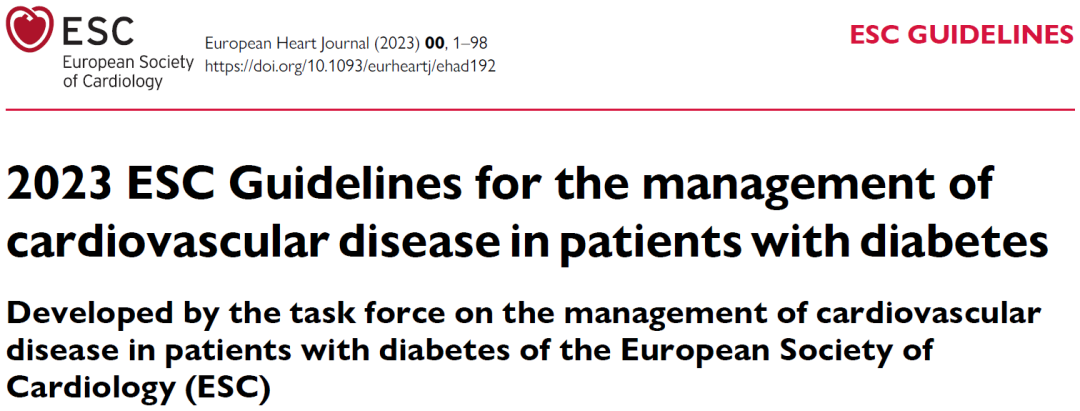Click "European Society" text beneath the logo

[x=128, y=63]
